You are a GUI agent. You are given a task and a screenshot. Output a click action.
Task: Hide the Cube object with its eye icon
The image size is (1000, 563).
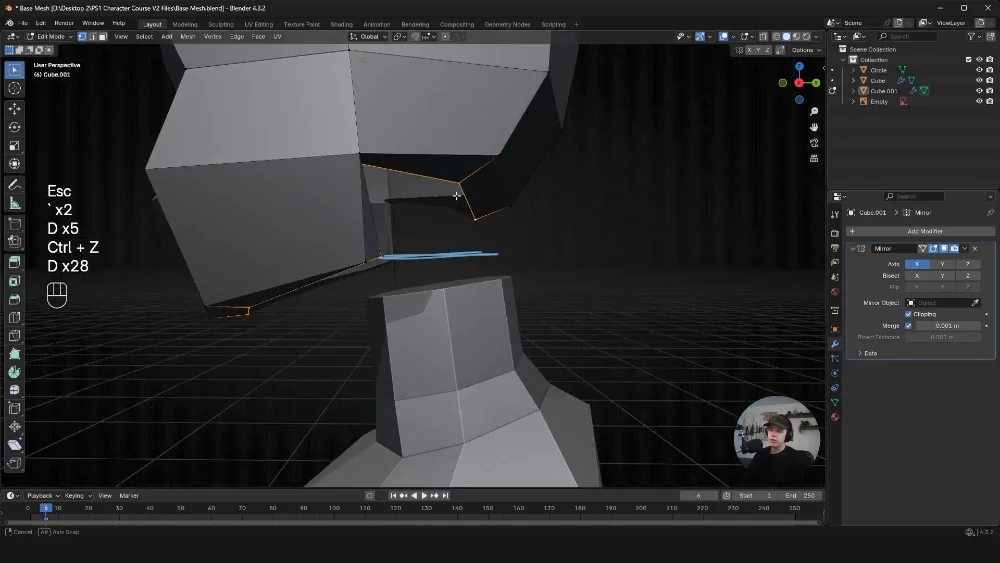coord(979,80)
